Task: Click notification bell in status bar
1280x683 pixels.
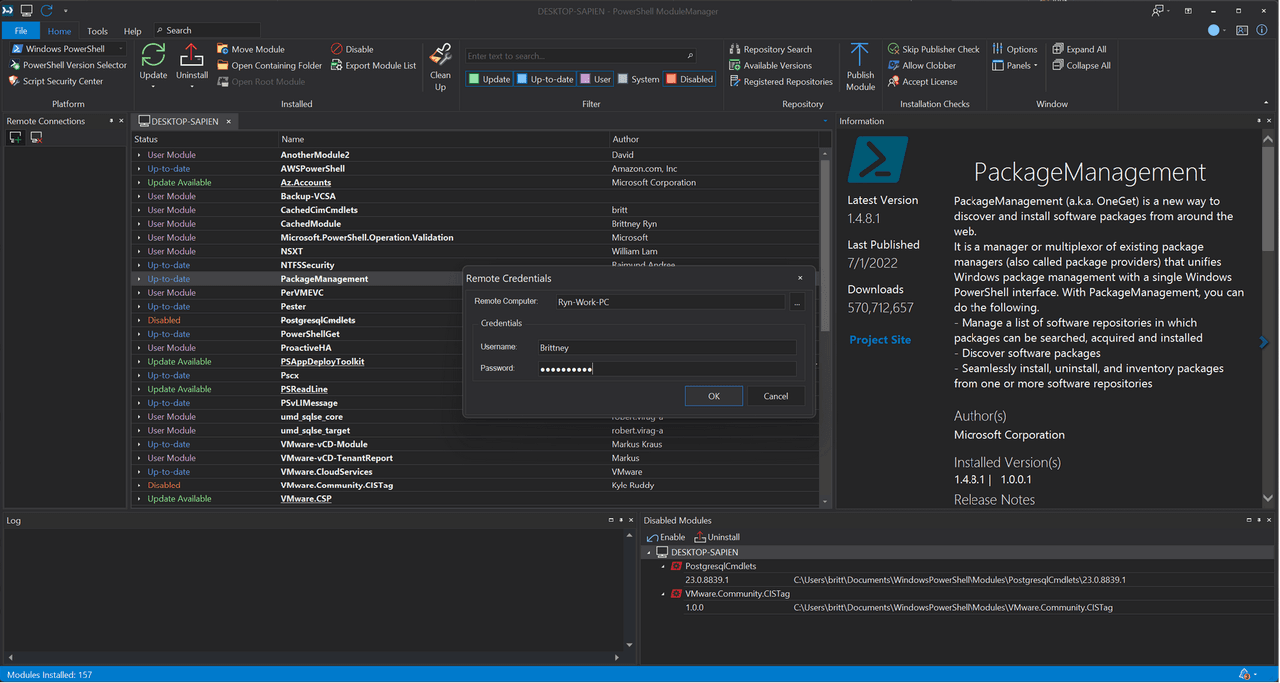Action: point(1243,674)
